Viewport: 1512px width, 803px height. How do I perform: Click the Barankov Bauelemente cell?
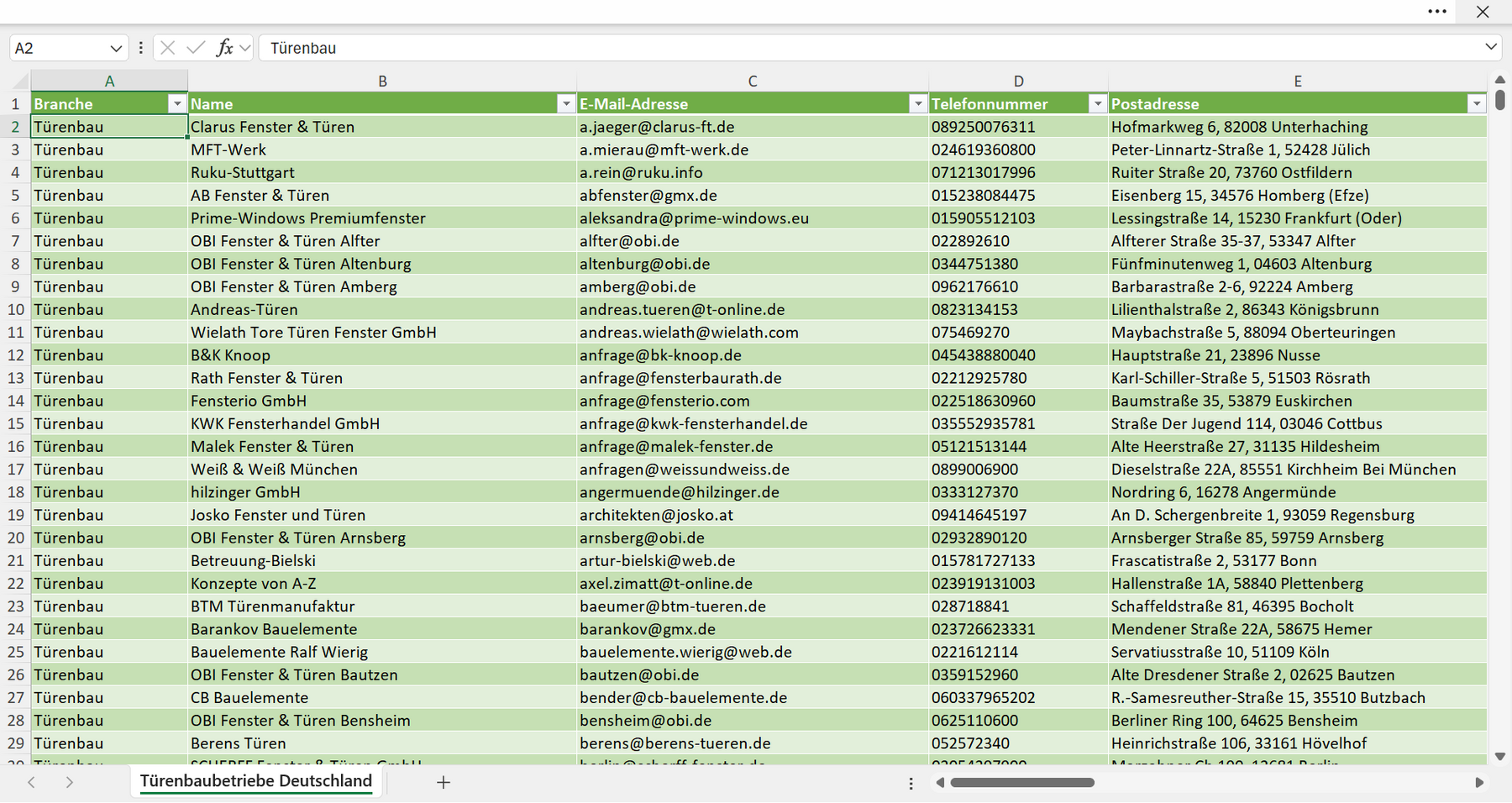pos(382,629)
